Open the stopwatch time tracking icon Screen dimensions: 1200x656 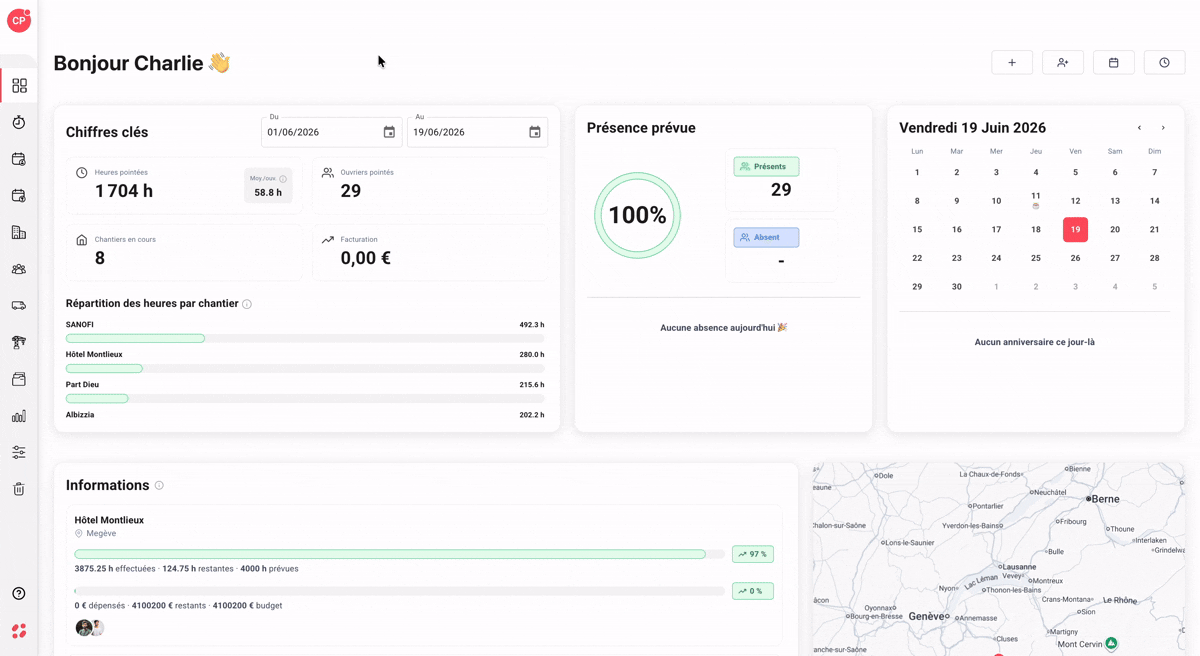click(19, 122)
